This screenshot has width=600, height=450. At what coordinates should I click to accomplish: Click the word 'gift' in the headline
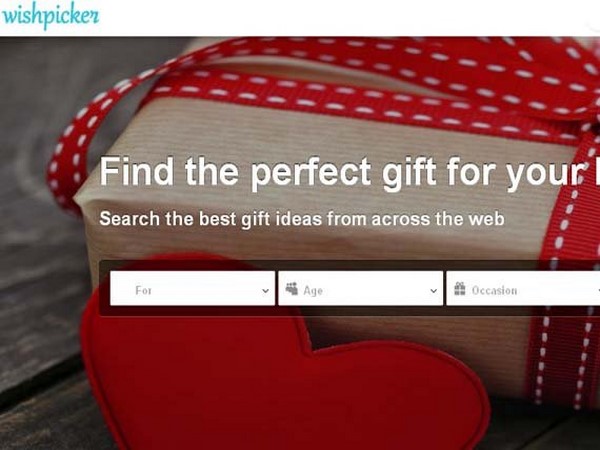pyautogui.click(x=409, y=173)
